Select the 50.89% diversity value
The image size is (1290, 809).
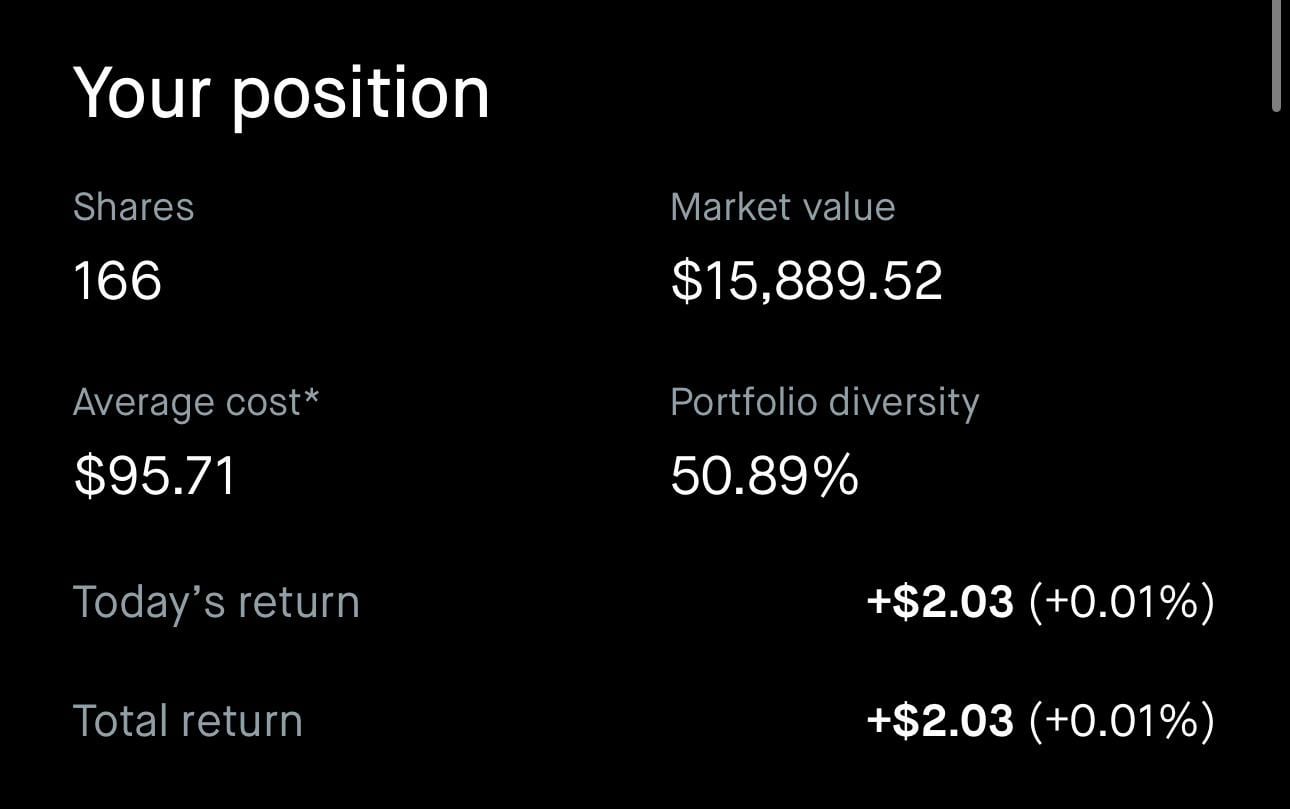point(764,475)
